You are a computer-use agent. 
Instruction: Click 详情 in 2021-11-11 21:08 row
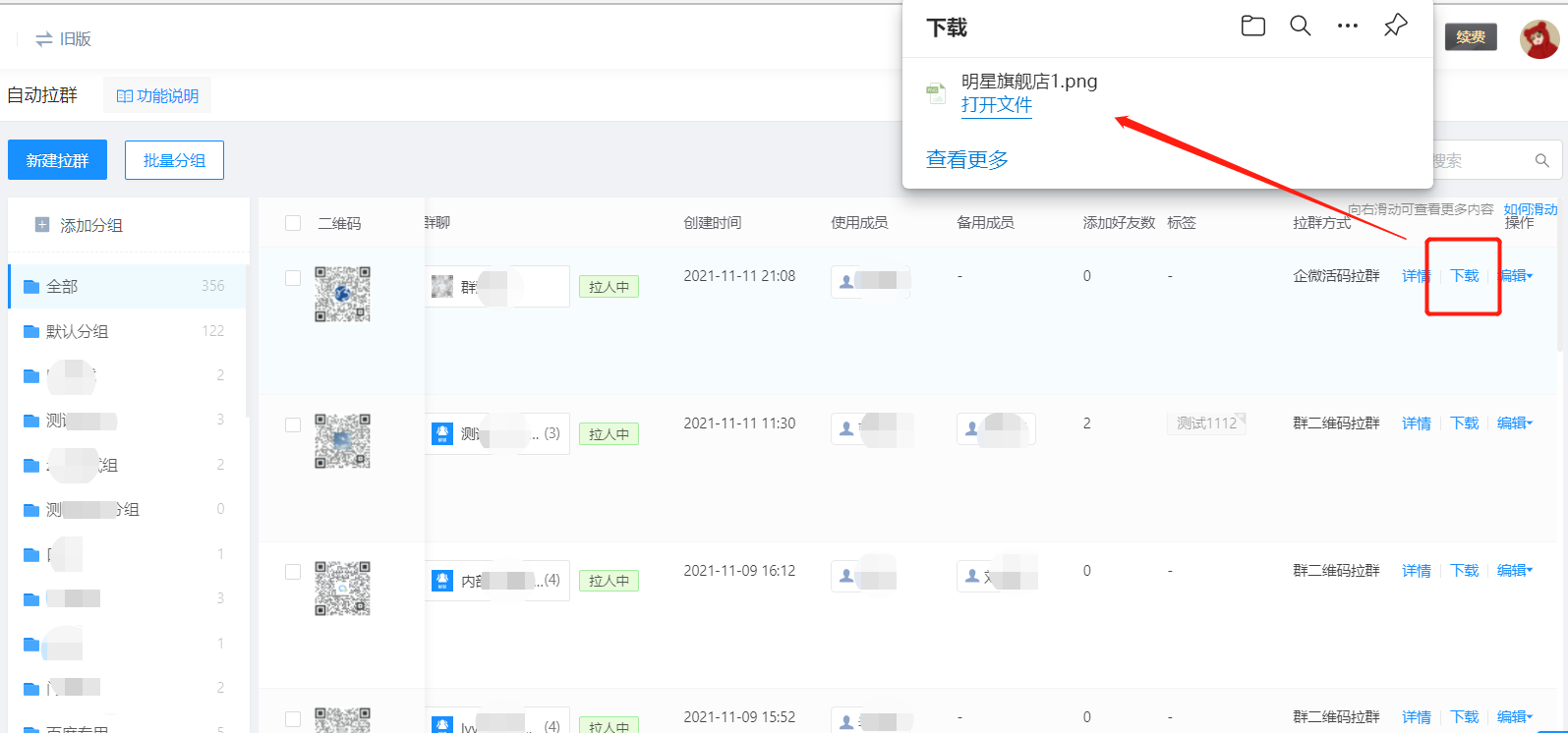1417,276
